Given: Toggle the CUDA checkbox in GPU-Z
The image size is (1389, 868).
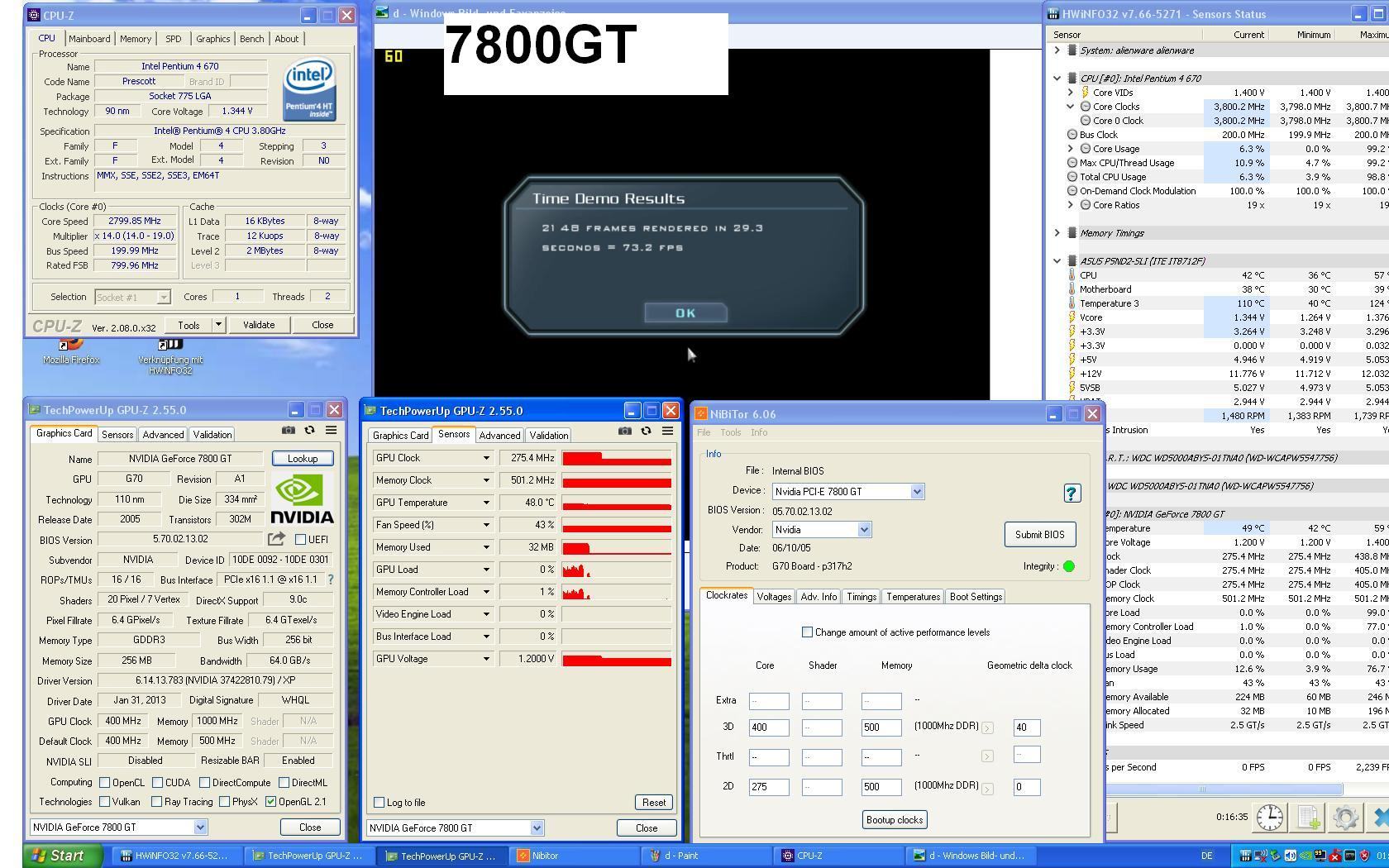Looking at the screenshot, I should (155, 782).
